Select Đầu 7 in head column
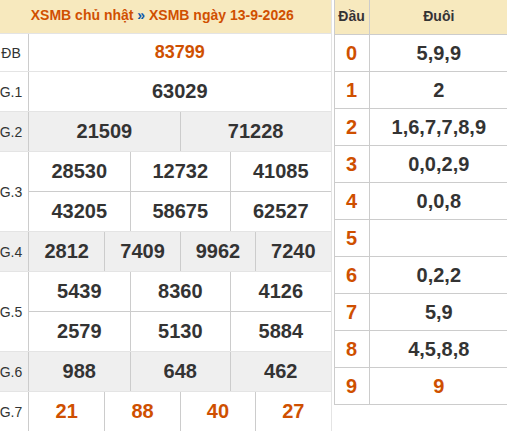The height and width of the screenshot is (431, 507). point(351,312)
